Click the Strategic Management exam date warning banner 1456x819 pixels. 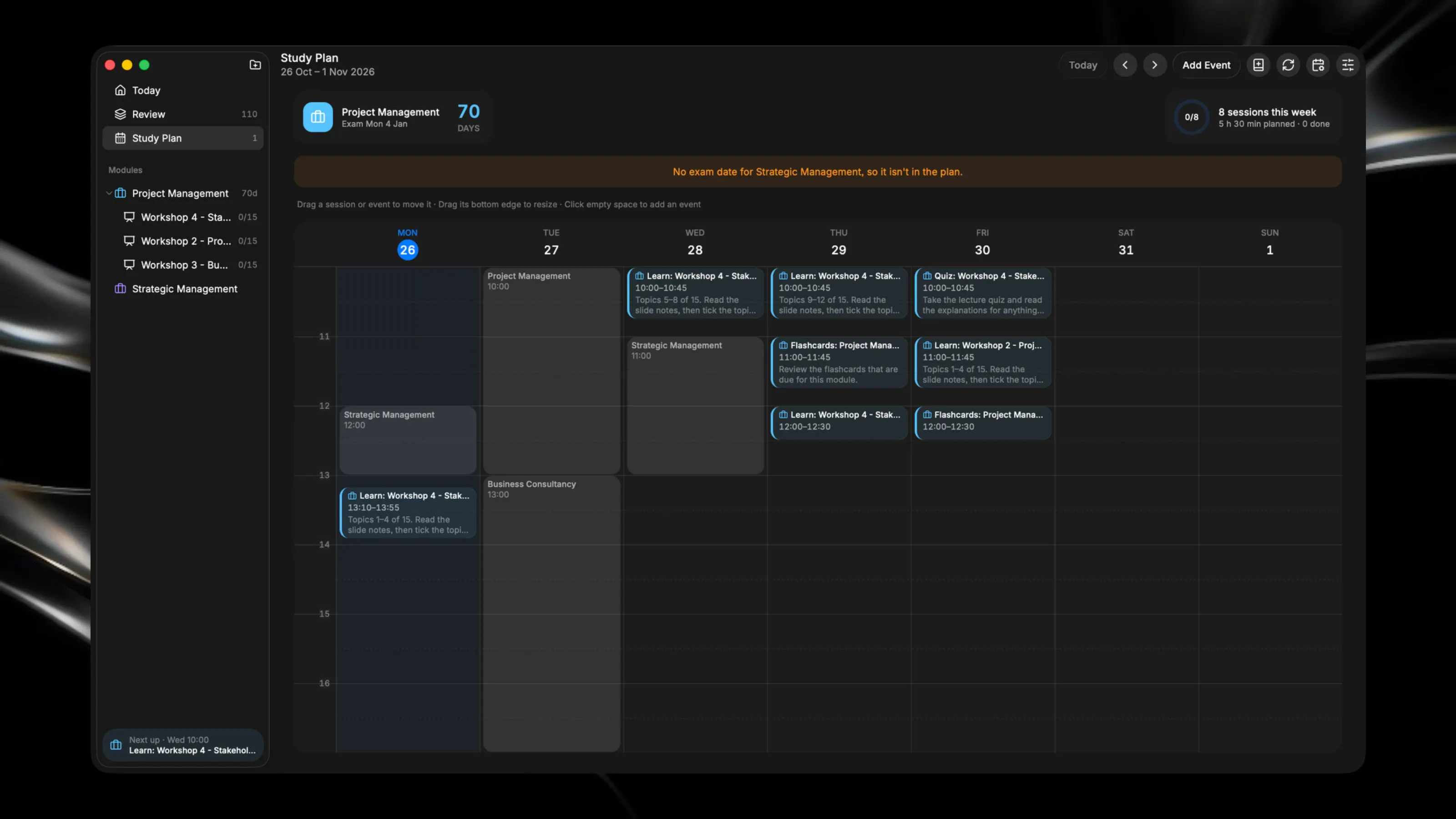(817, 172)
